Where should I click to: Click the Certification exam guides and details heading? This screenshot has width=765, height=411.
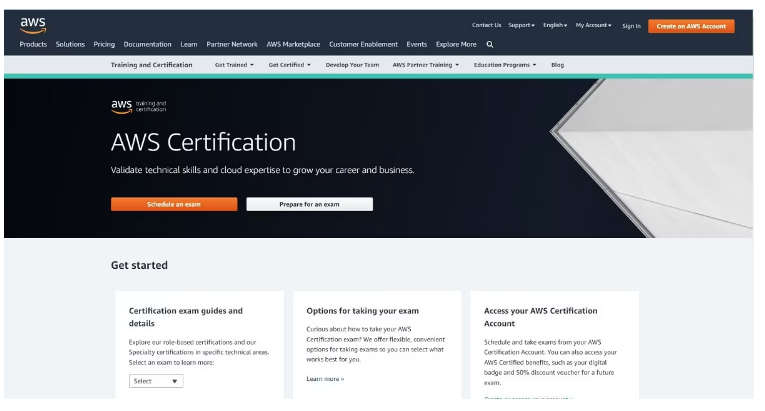(x=185, y=317)
